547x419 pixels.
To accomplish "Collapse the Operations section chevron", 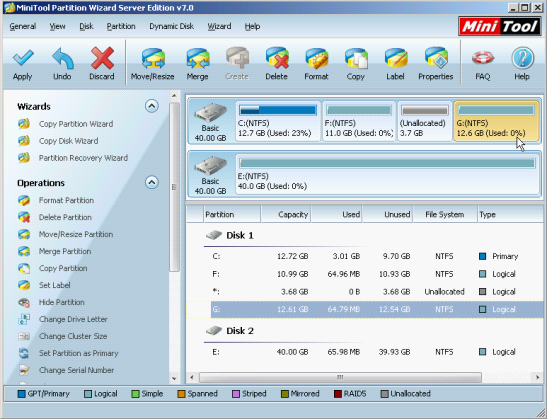I will (x=152, y=182).
